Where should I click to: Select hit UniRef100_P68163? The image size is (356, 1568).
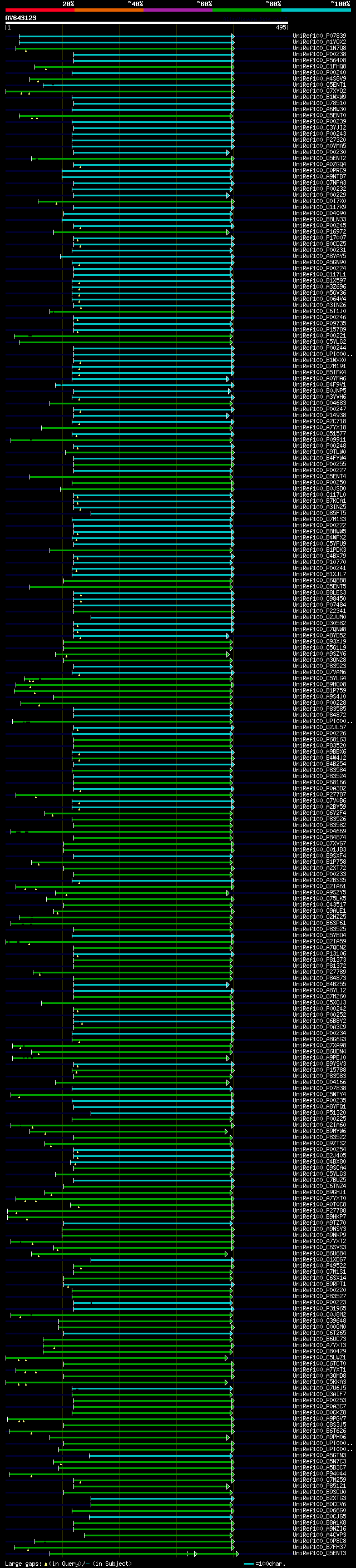point(319,740)
